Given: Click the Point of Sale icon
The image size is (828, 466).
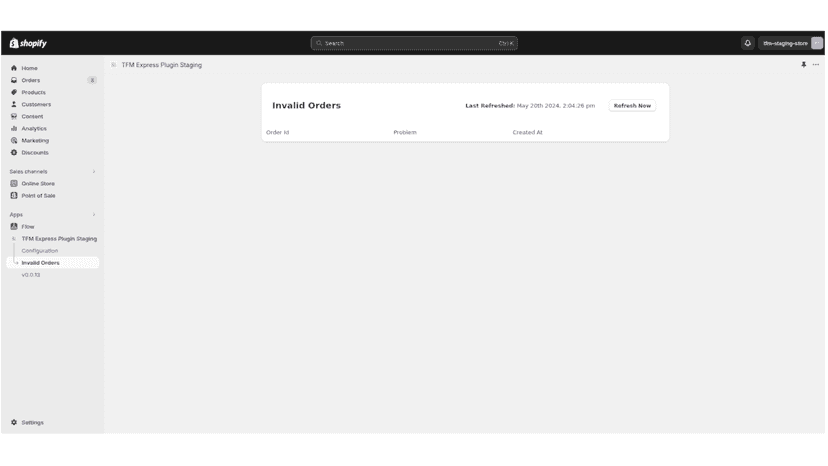Looking at the screenshot, I should pos(14,195).
